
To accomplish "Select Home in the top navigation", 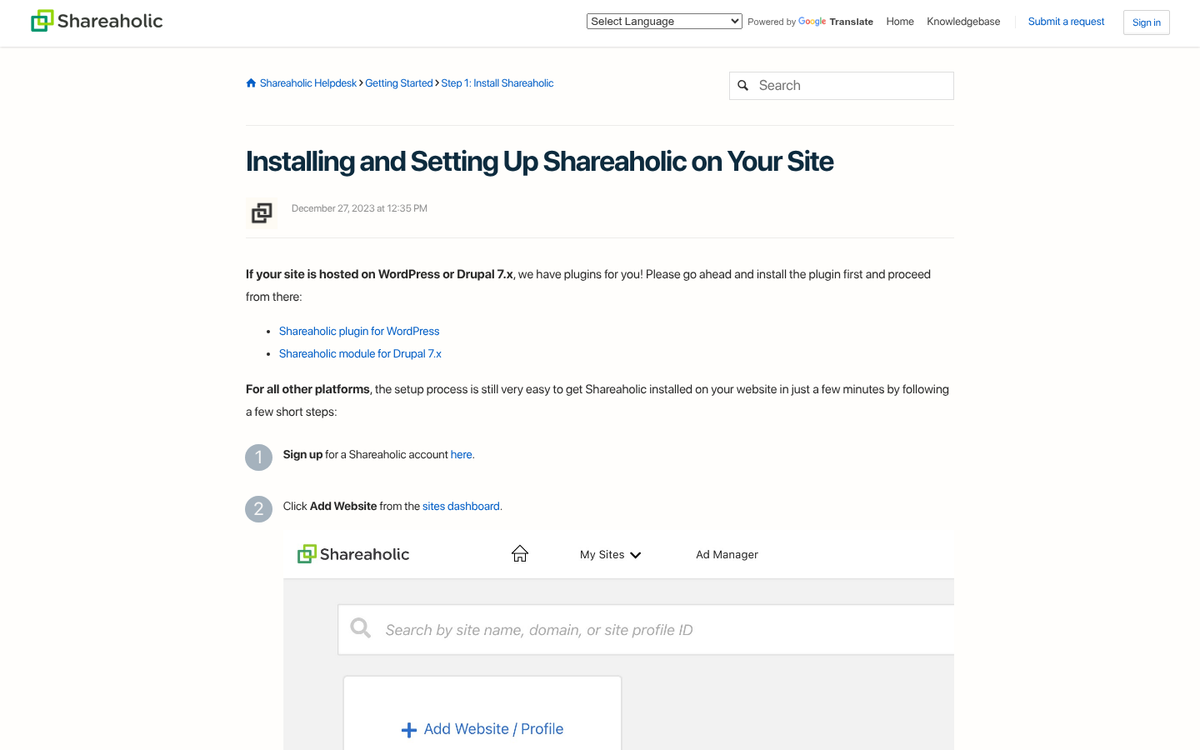I will [899, 21].
